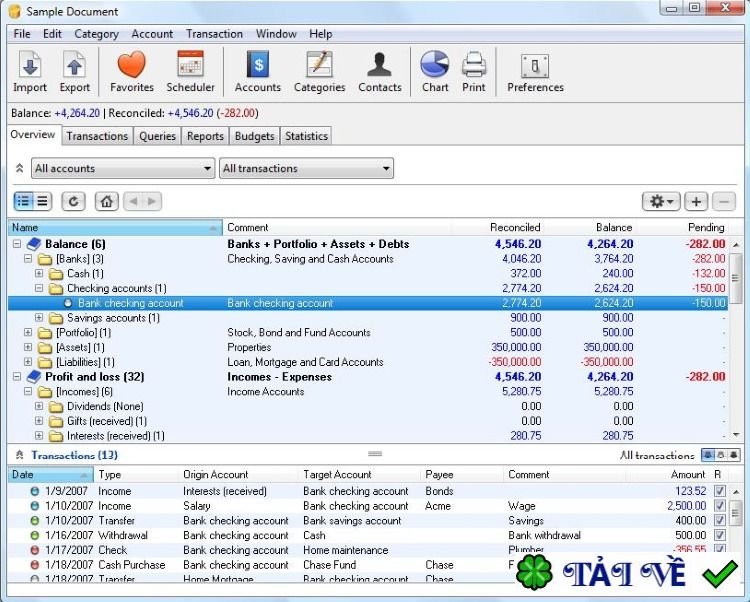Toggle reconciled checkbox for 1/9/2007 Income row
The width and height of the screenshot is (750, 602).
coord(720,492)
